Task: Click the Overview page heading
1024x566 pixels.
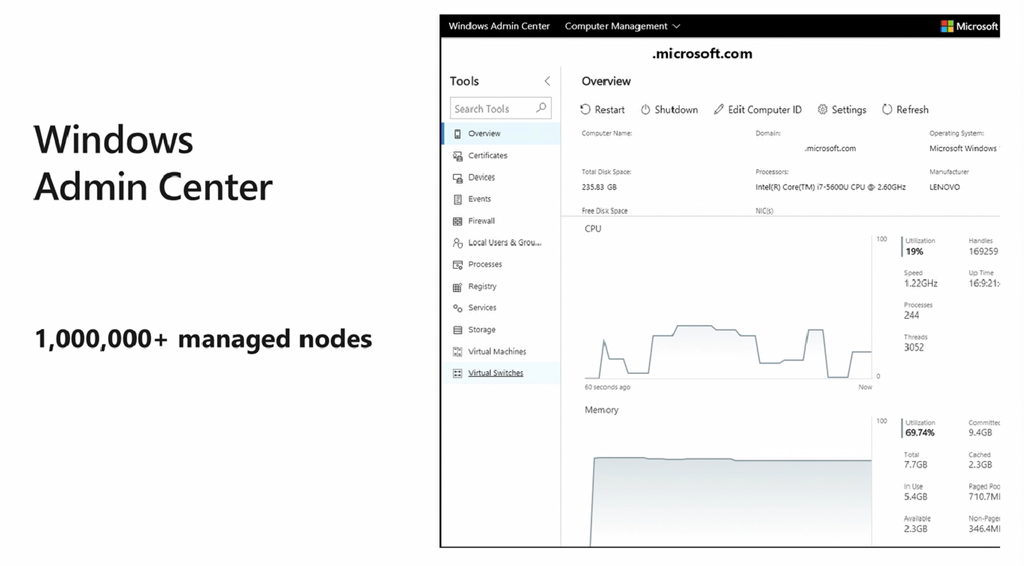Action: click(x=606, y=81)
